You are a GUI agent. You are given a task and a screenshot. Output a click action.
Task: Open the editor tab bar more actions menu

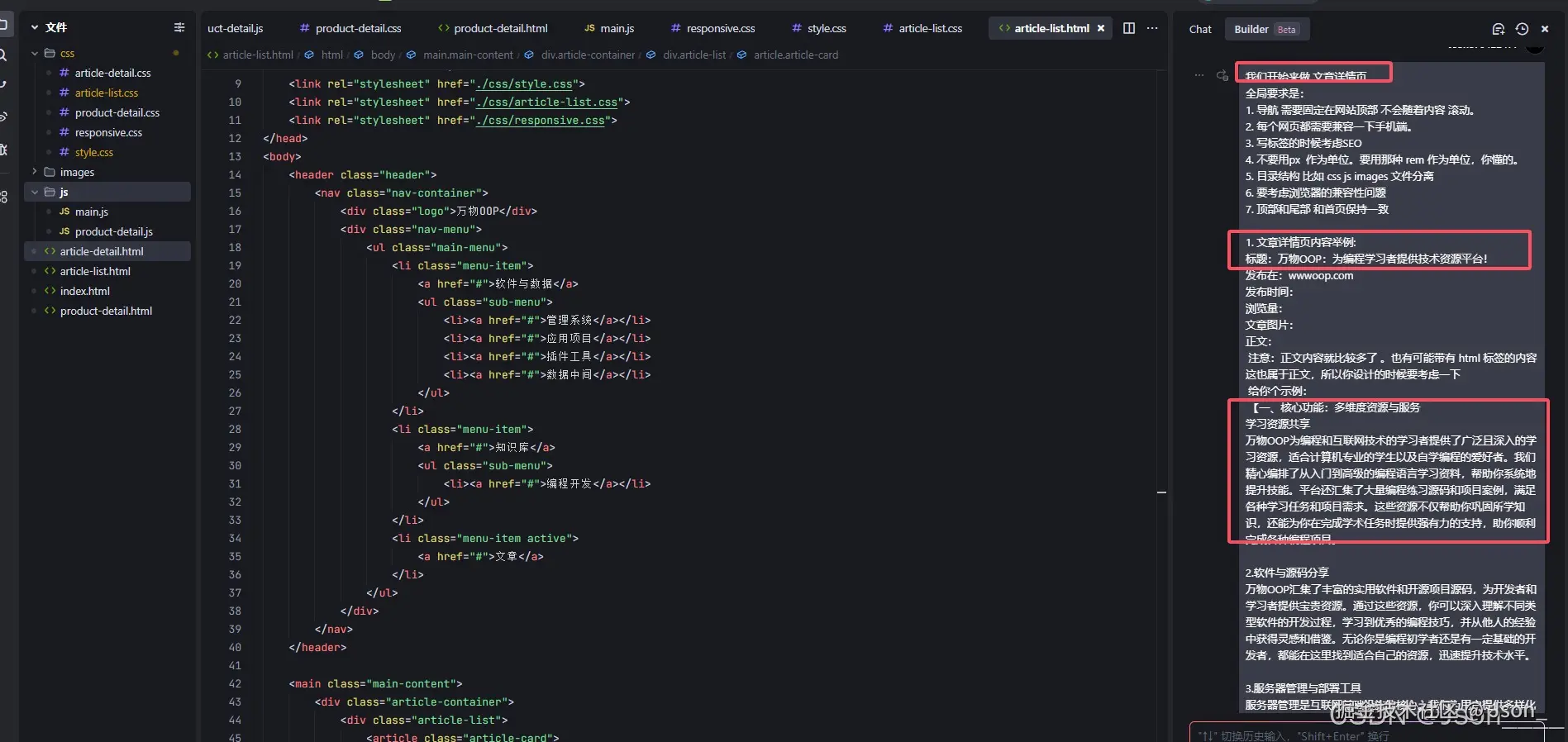click(1152, 28)
